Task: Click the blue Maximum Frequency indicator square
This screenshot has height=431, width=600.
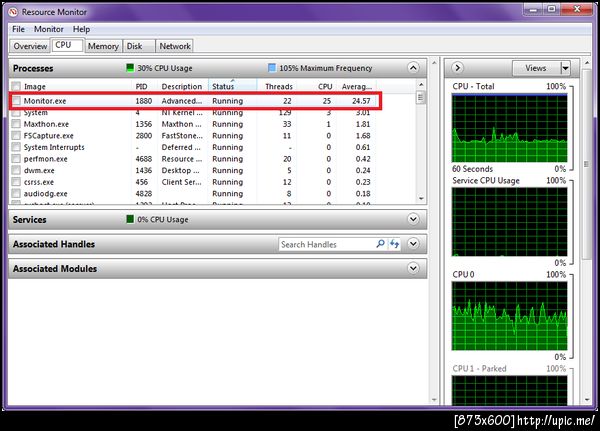Action: click(x=272, y=68)
